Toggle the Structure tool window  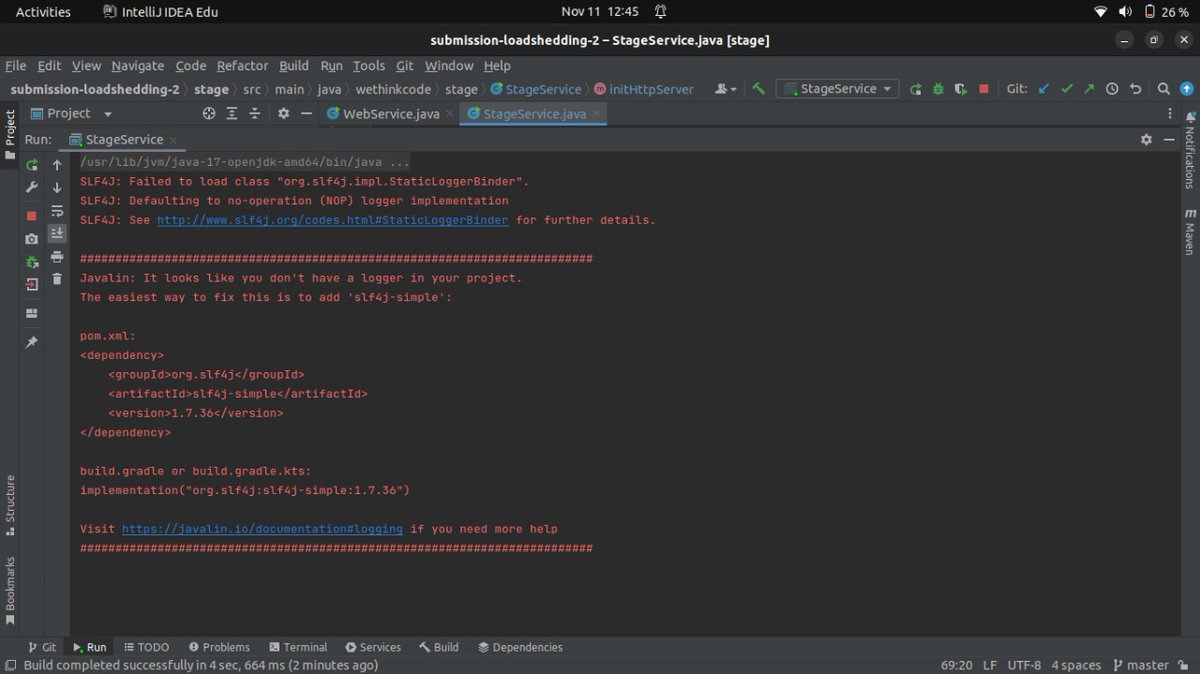(10, 497)
